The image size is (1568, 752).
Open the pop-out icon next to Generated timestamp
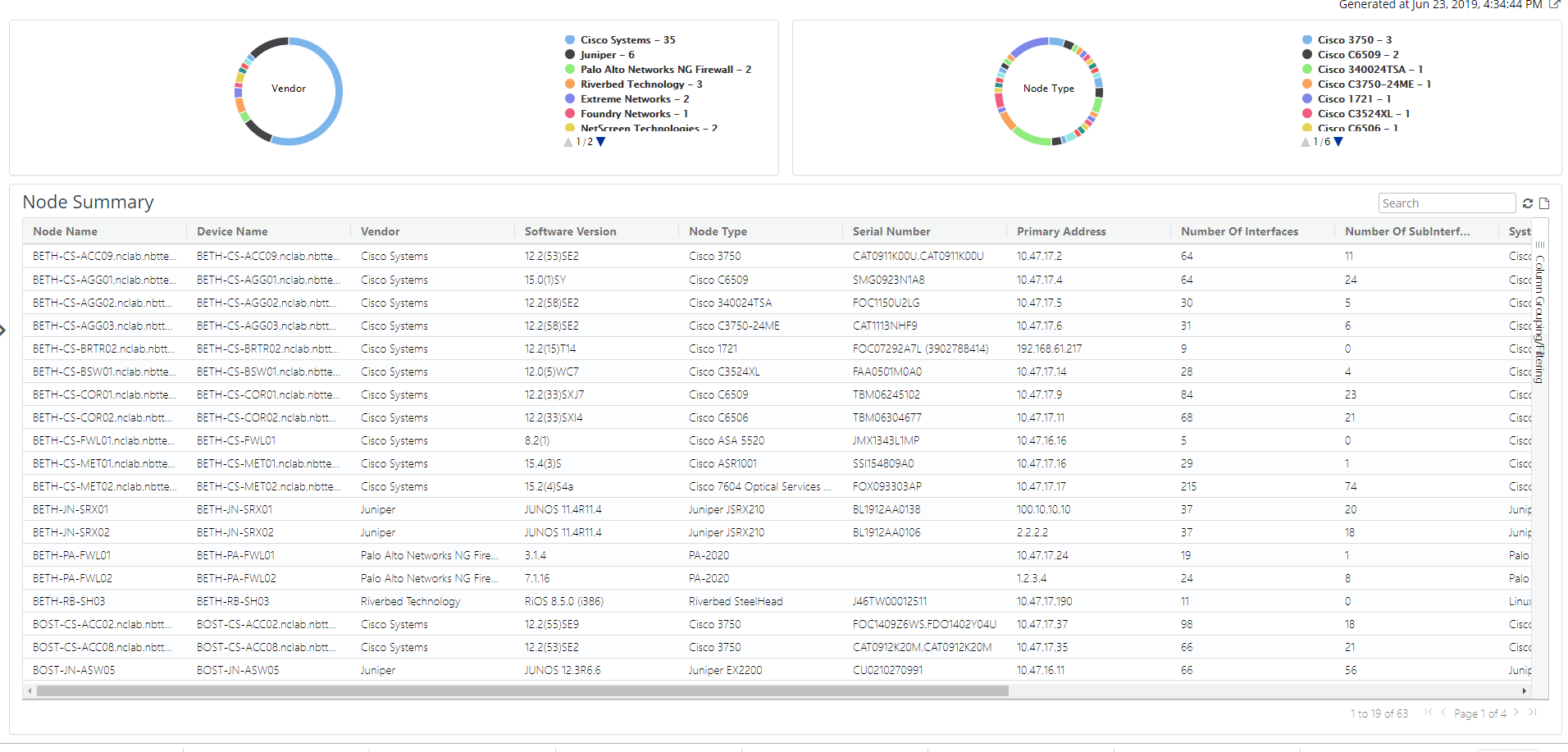[x=1554, y=5]
